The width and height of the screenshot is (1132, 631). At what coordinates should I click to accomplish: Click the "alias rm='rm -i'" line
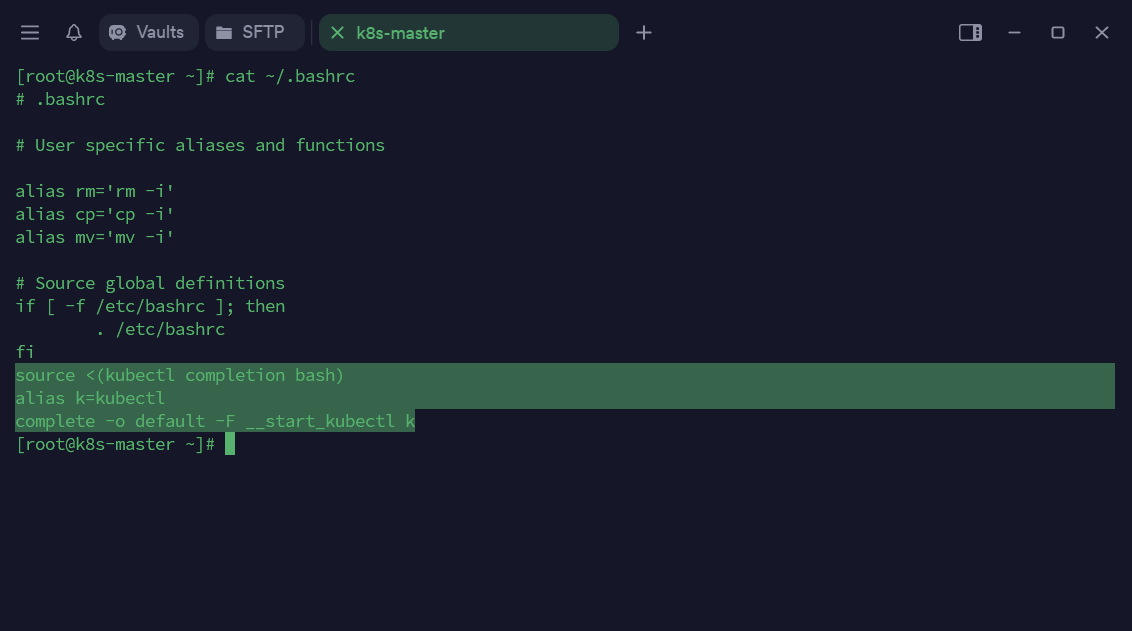pyautogui.click(x=95, y=191)
